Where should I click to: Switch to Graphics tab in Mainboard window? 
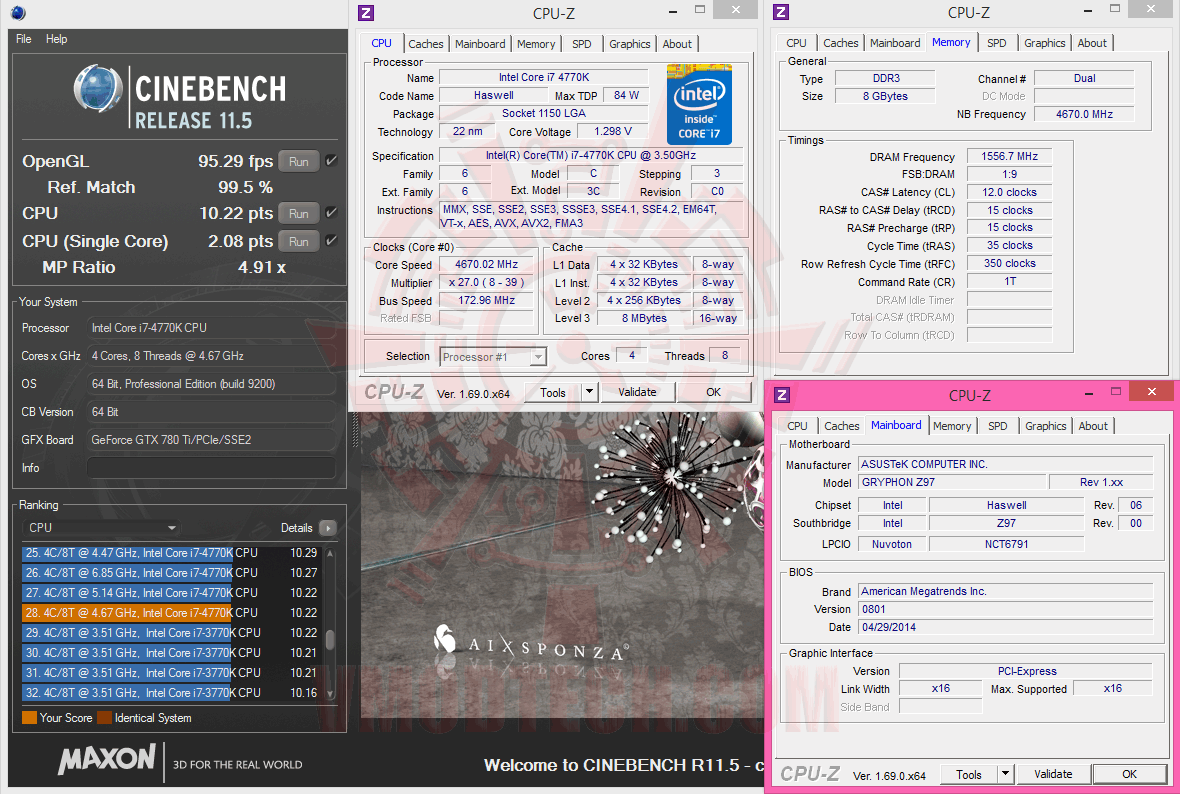(1045, 426)
